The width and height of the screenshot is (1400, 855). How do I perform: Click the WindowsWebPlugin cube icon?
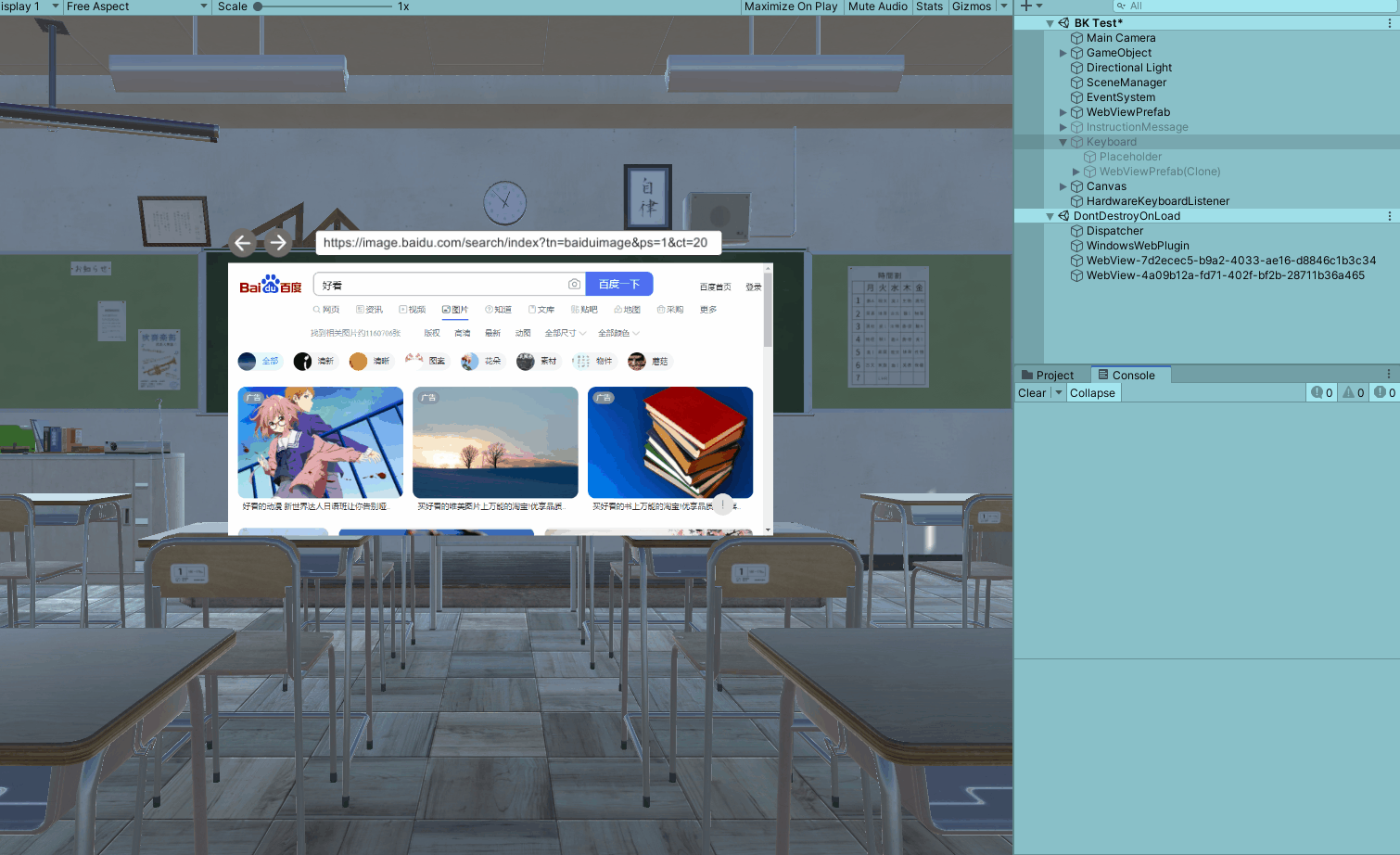click(1076, 246)
